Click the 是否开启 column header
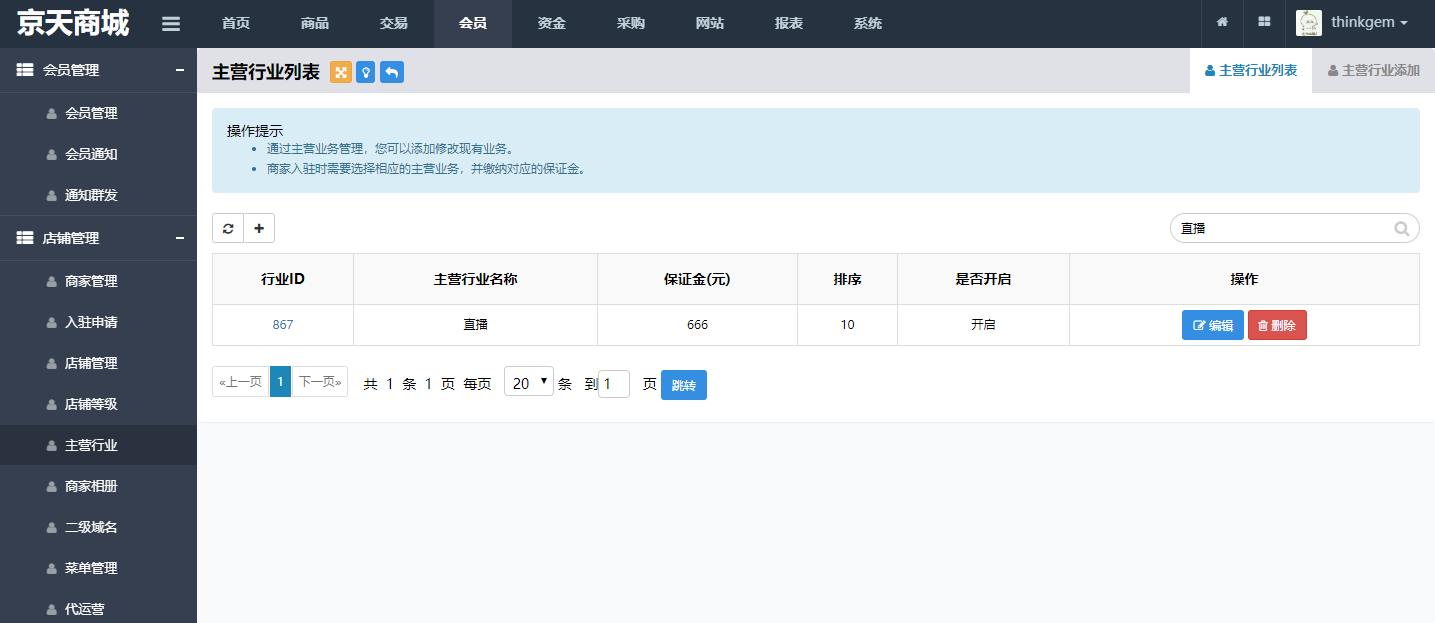The height and width of the screenshot is (623, 1435). coord(983,279)
